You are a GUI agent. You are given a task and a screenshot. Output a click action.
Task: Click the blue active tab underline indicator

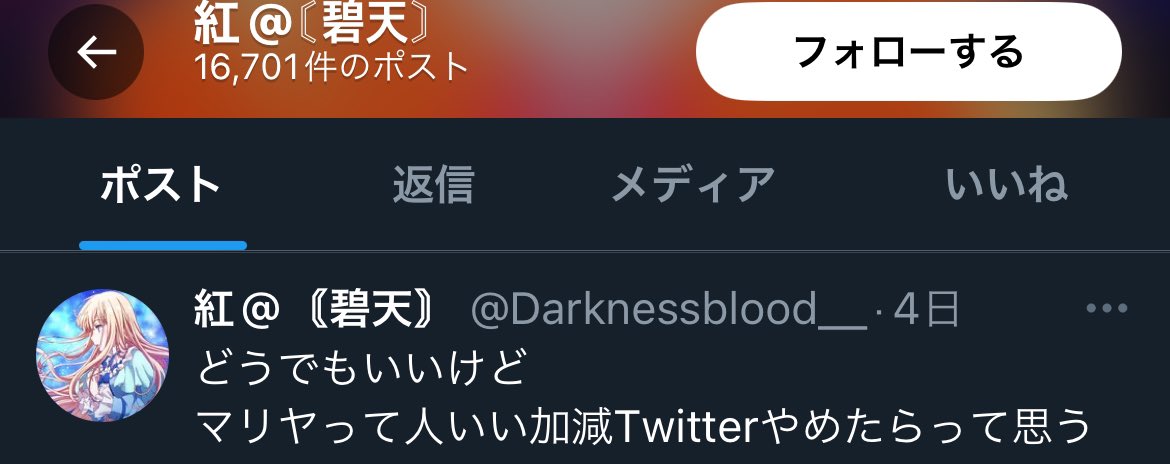coord(163,245)
